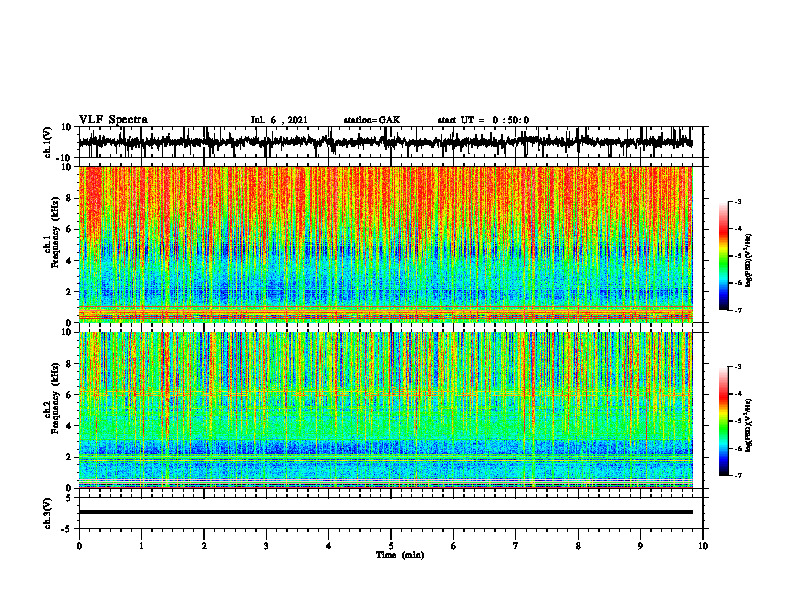Click the ch.1 spectrogram plot area
This screenshot has height=612, width=792.
[386, 244]
